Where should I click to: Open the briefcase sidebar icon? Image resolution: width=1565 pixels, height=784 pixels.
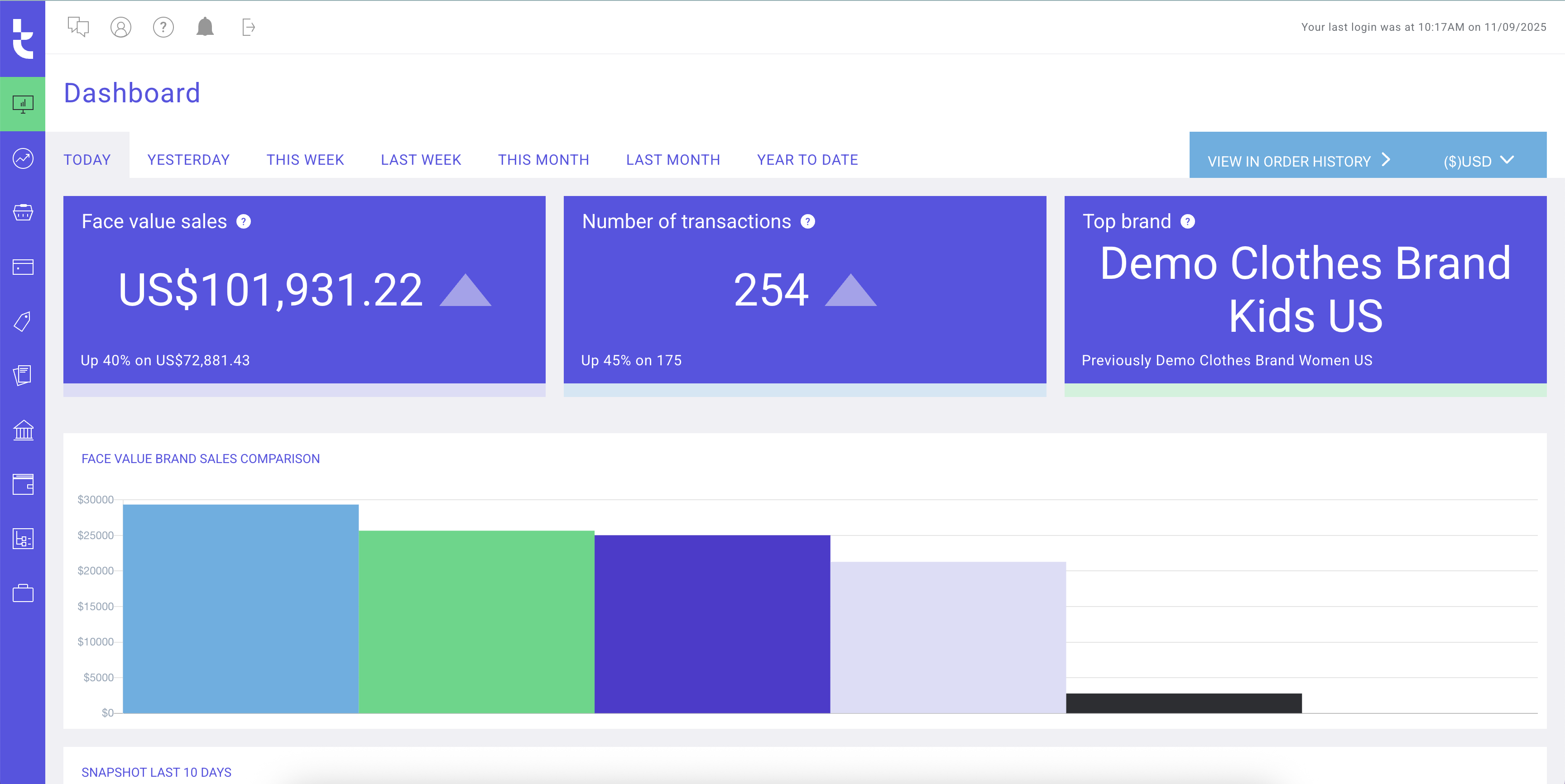tap(23, 593)
